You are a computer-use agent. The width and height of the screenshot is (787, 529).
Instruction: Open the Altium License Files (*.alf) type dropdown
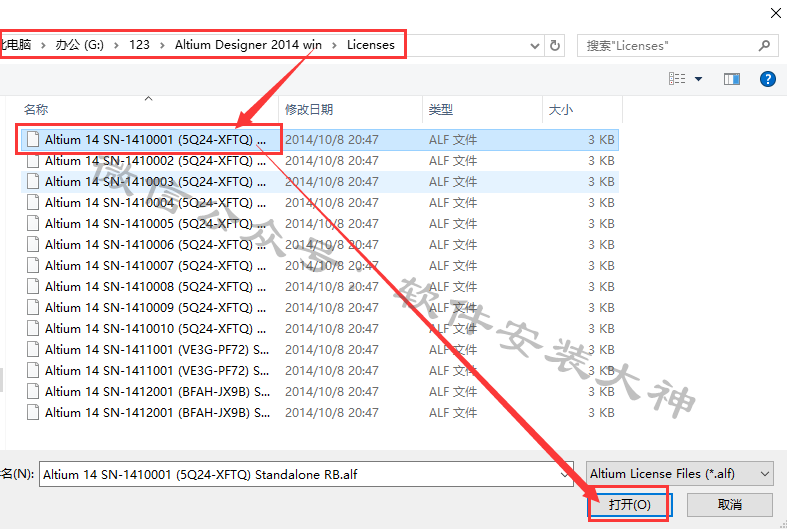(680, 474)
